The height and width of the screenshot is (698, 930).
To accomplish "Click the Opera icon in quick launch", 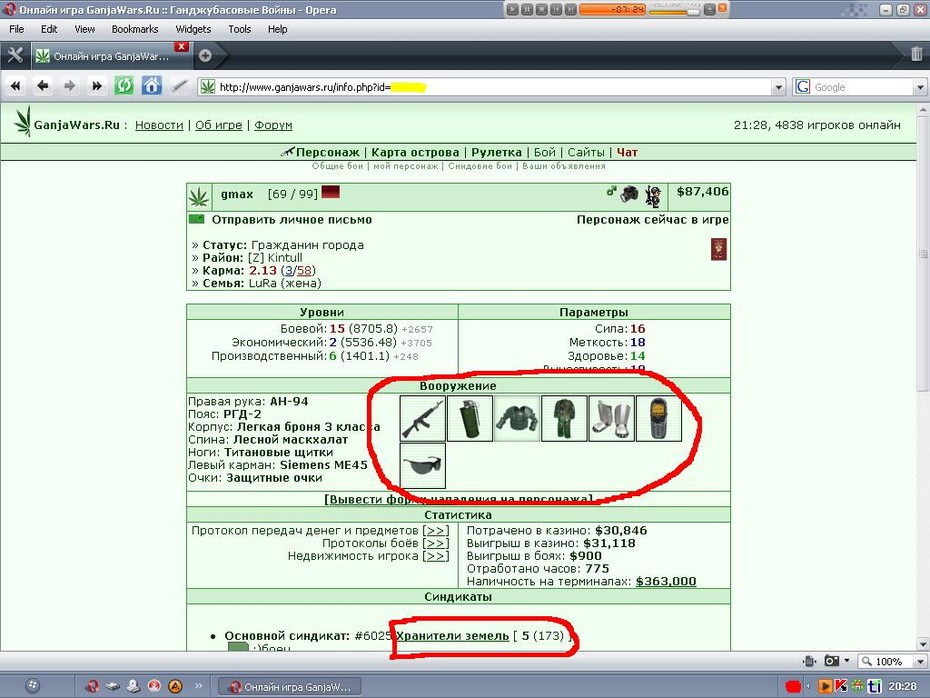I will (92, 686).
